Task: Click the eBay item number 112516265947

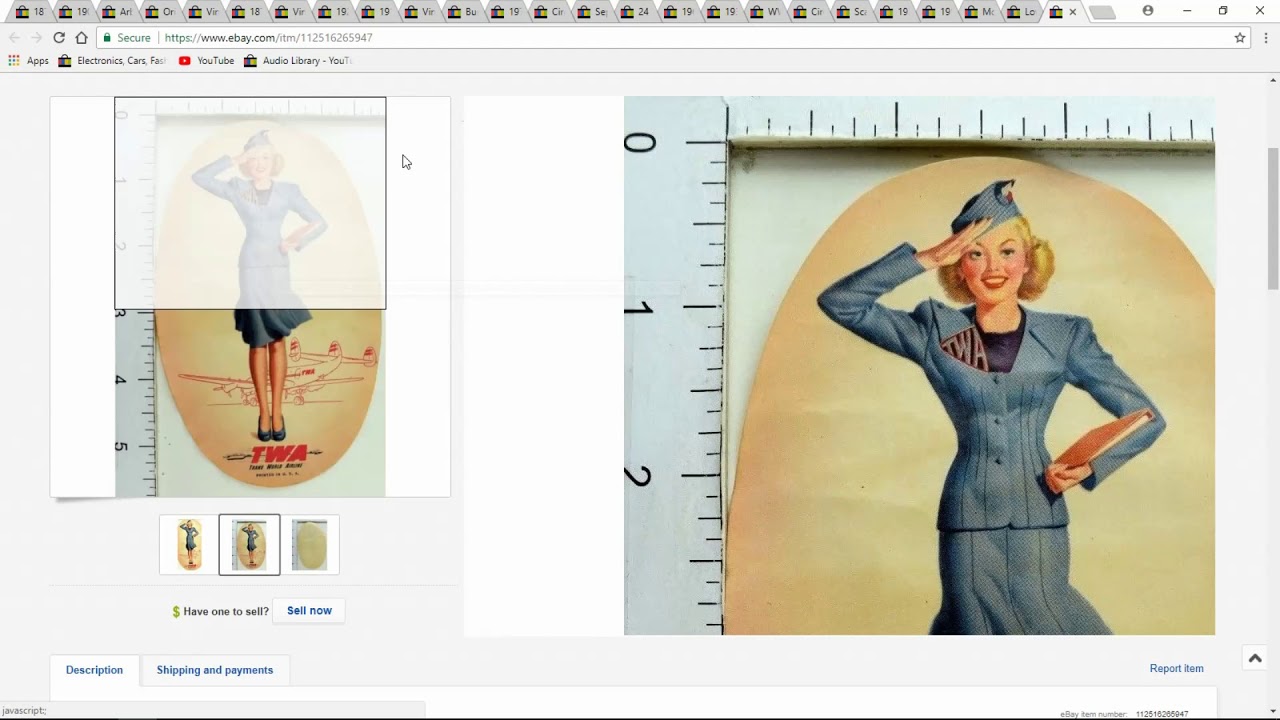Action: point(1162,714)
